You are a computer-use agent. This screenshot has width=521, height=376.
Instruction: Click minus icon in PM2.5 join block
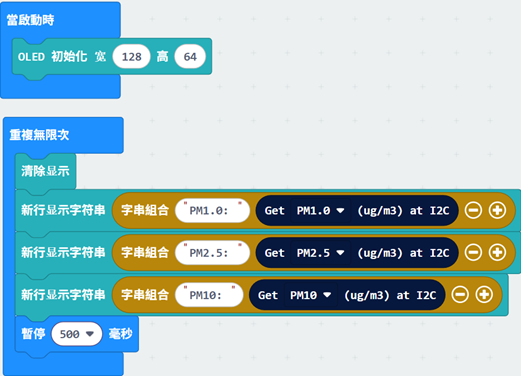[x=473, y=252]
